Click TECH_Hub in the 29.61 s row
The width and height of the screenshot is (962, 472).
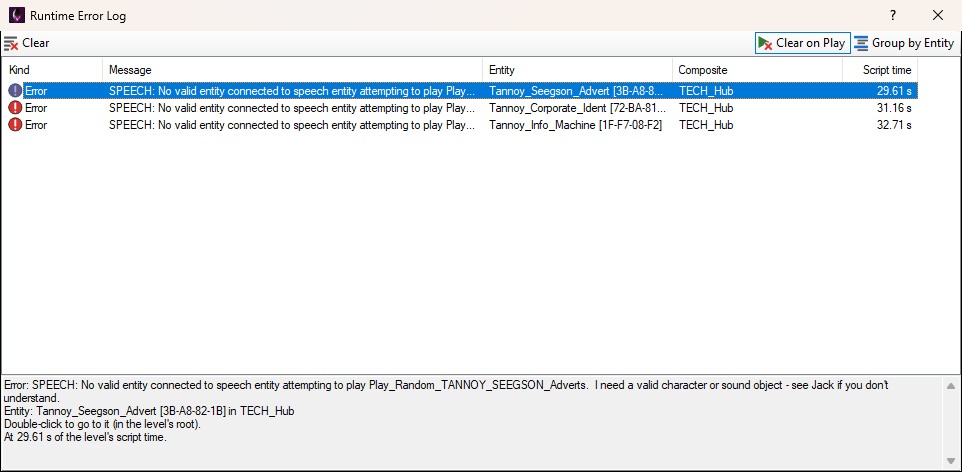706,91
